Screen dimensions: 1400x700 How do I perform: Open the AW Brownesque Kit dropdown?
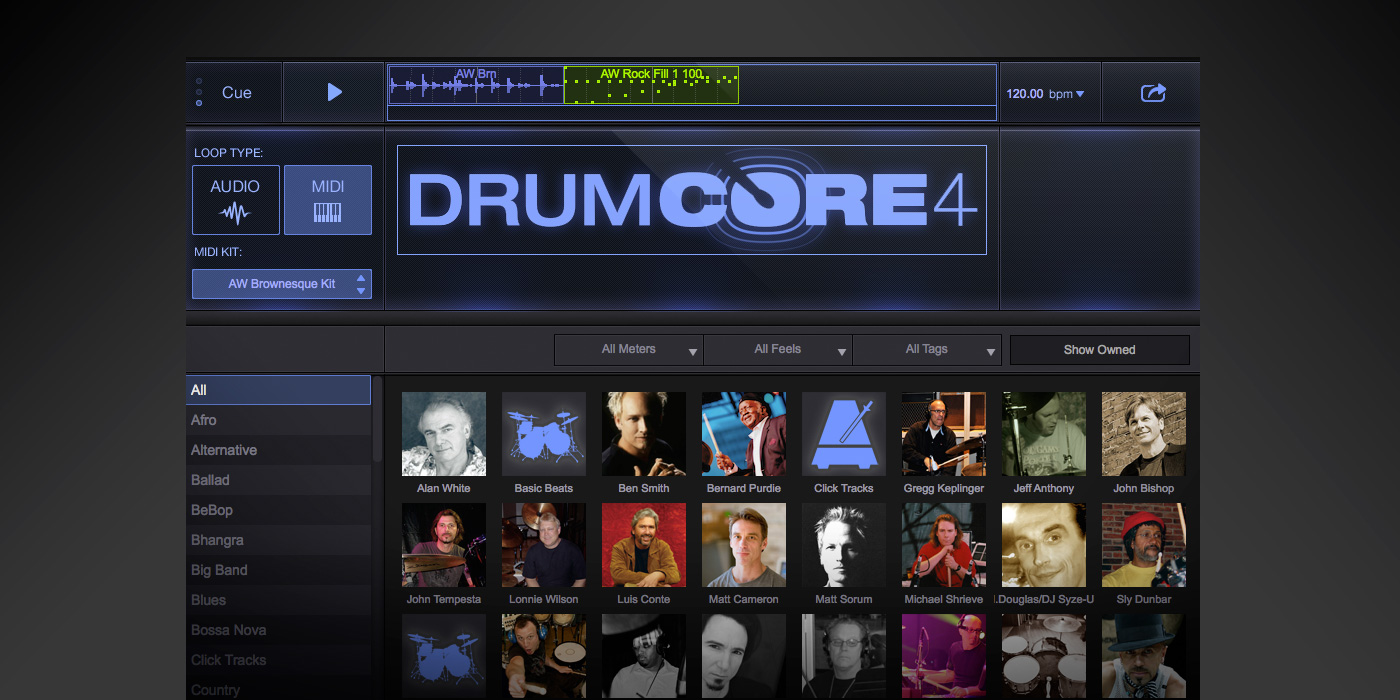click(282, 284)
